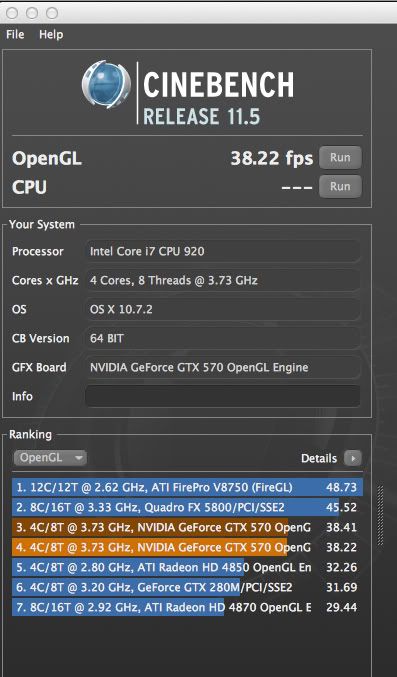397x677 pixels.
Task: Select ranking entry ATI Radeon HD 4870
Action: 187,607
